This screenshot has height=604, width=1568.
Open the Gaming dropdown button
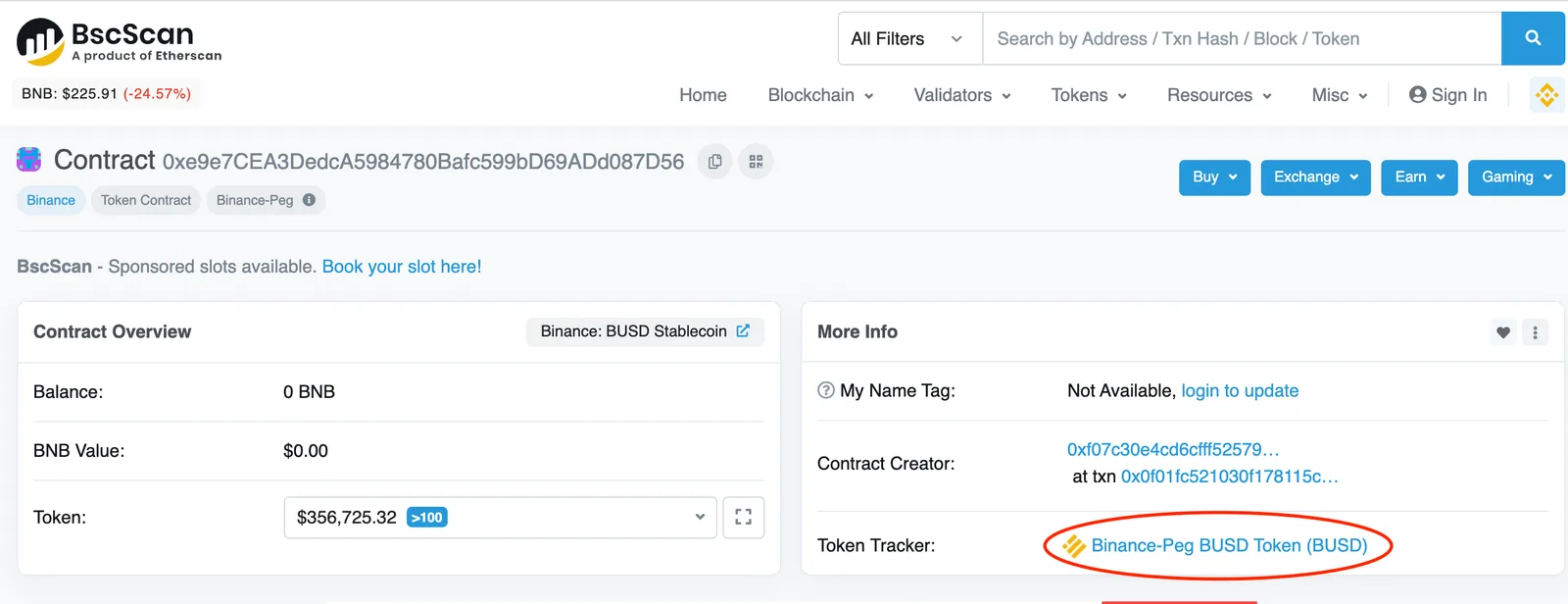(x=1516, y=177)
